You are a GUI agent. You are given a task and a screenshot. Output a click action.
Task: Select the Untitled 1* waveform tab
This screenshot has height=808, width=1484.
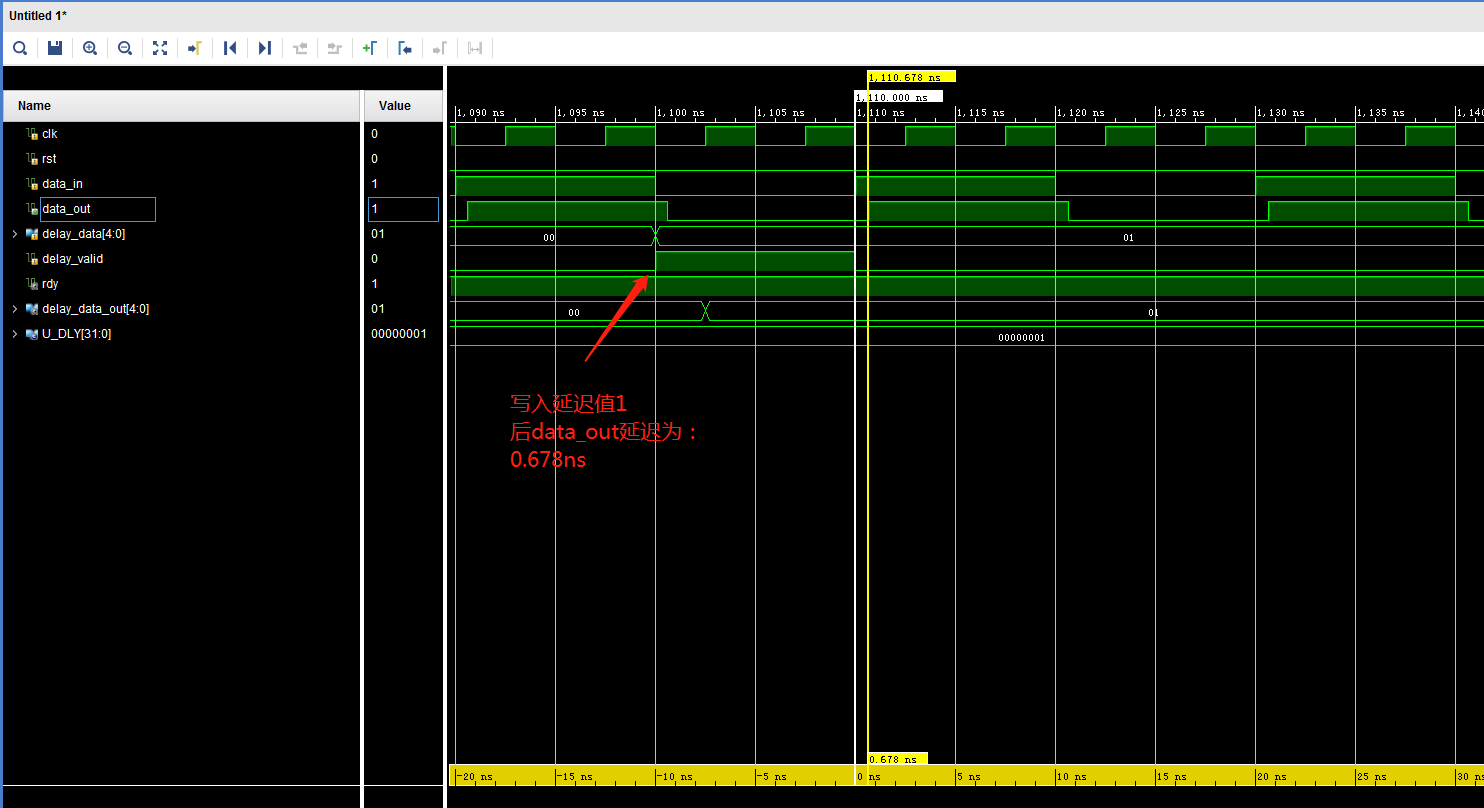tap(38, 16)
